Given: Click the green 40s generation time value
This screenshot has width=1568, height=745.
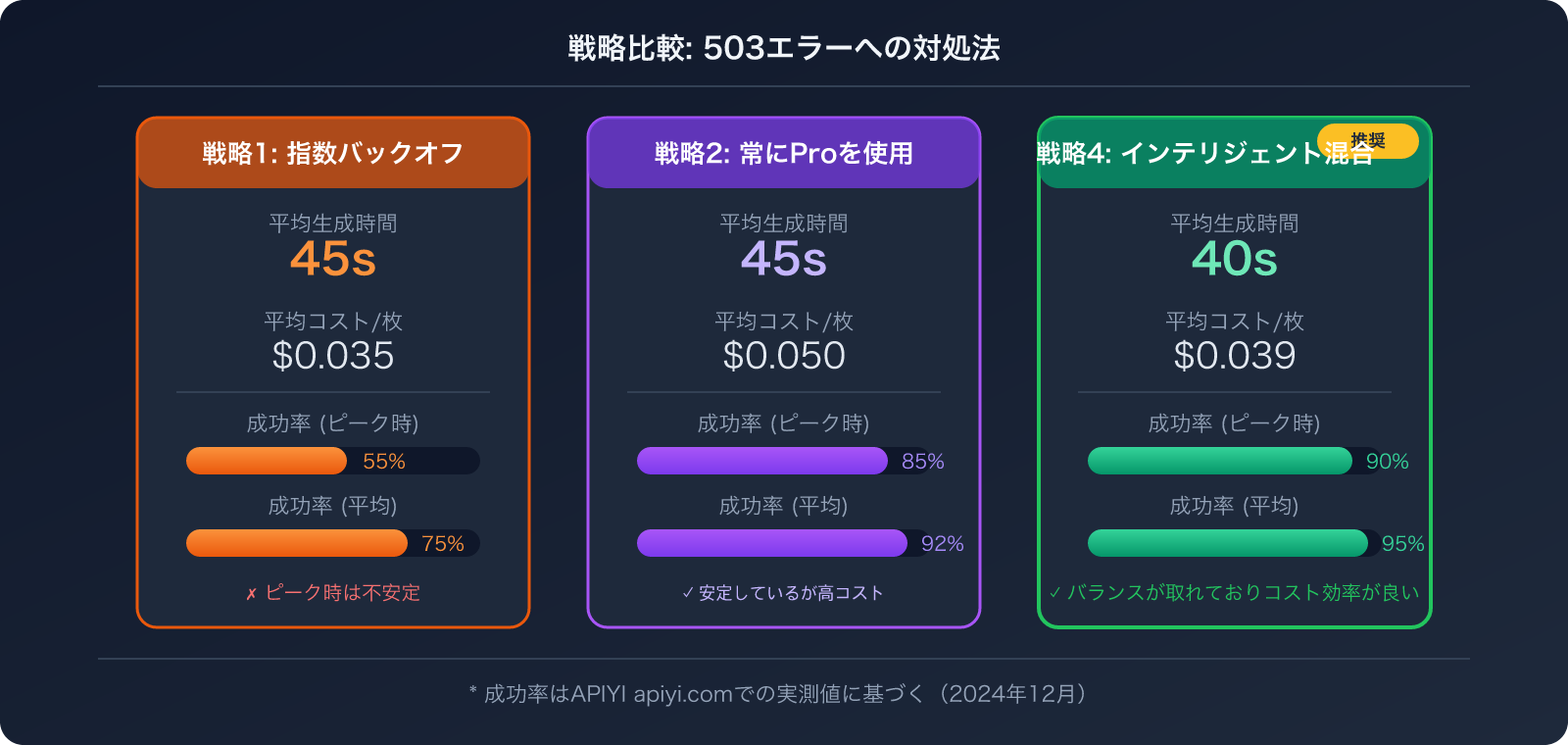Looking at the screenshot, I should [1235, 259].
